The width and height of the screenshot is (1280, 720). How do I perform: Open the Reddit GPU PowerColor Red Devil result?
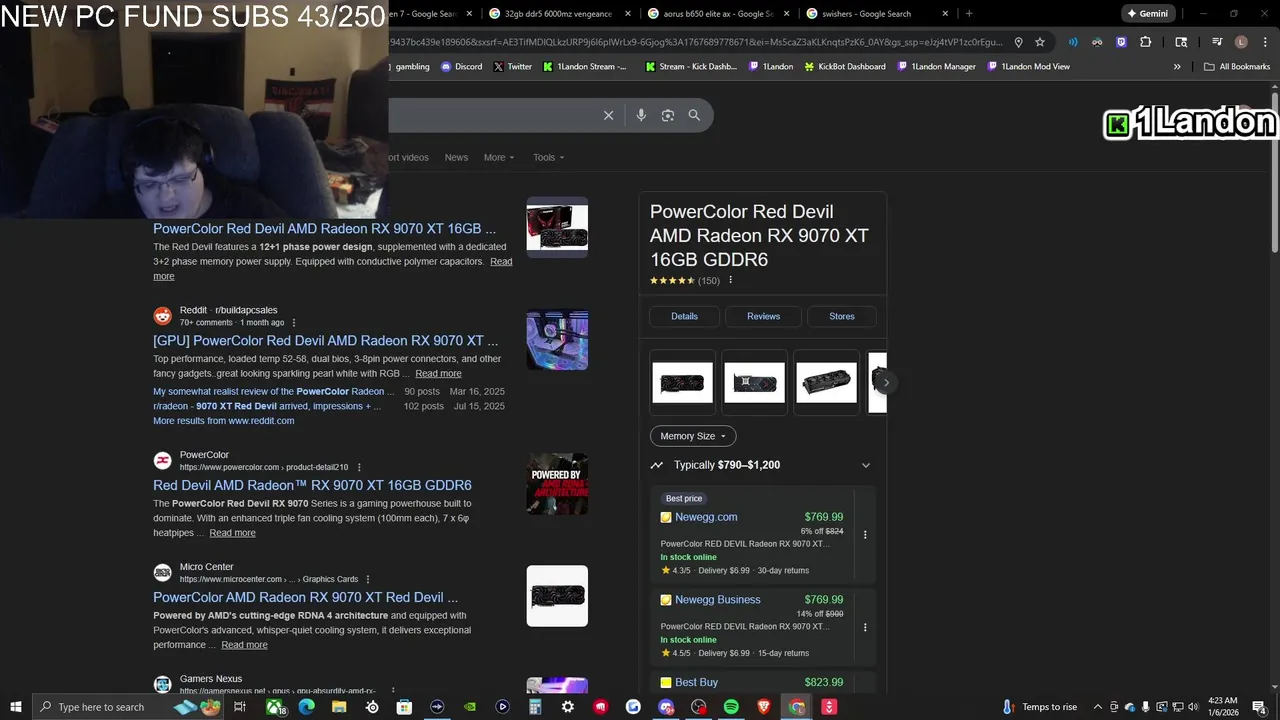[325, 341]
